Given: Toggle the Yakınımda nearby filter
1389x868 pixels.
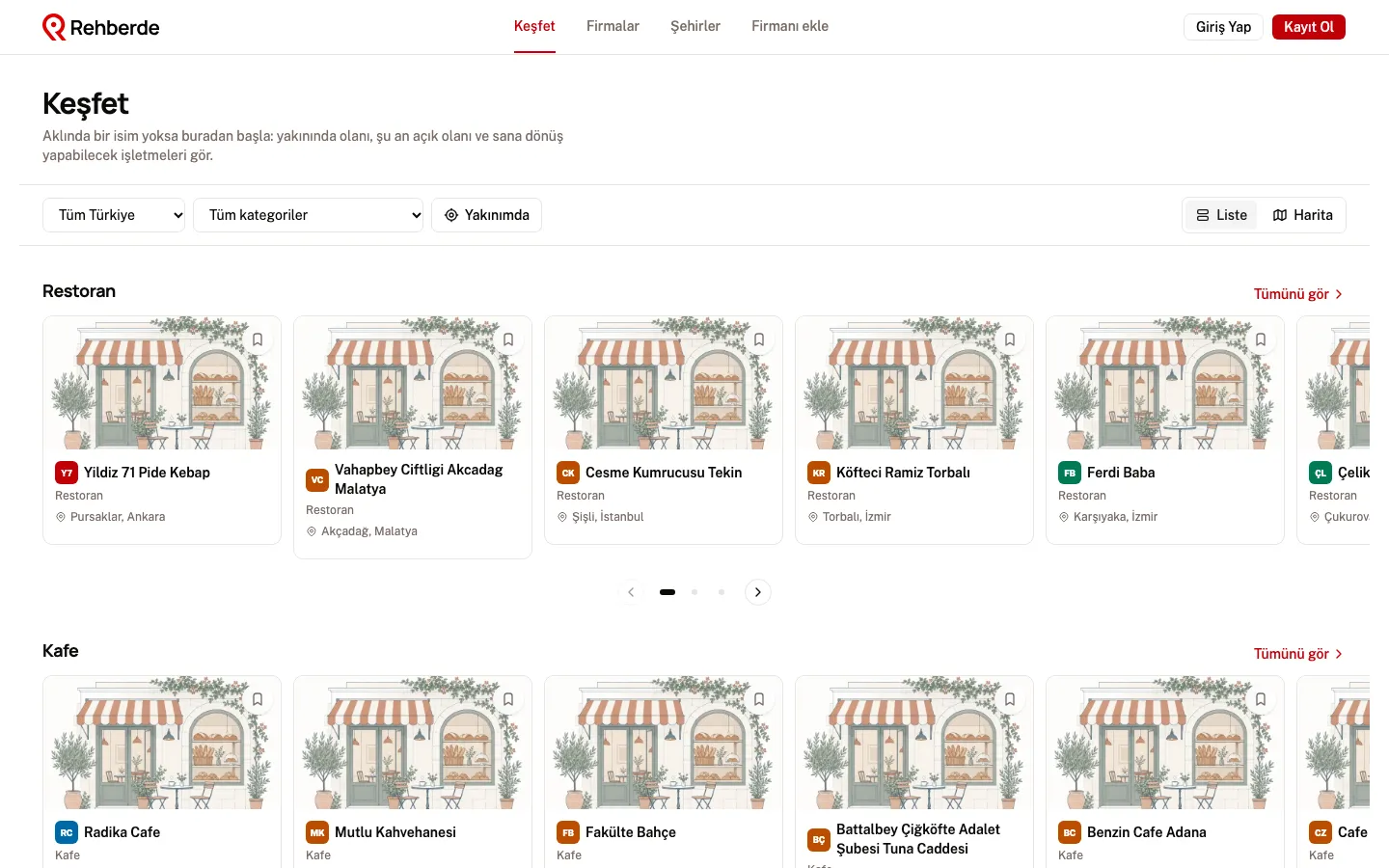Looking at the screenshot, I should [x=486, y=215].
